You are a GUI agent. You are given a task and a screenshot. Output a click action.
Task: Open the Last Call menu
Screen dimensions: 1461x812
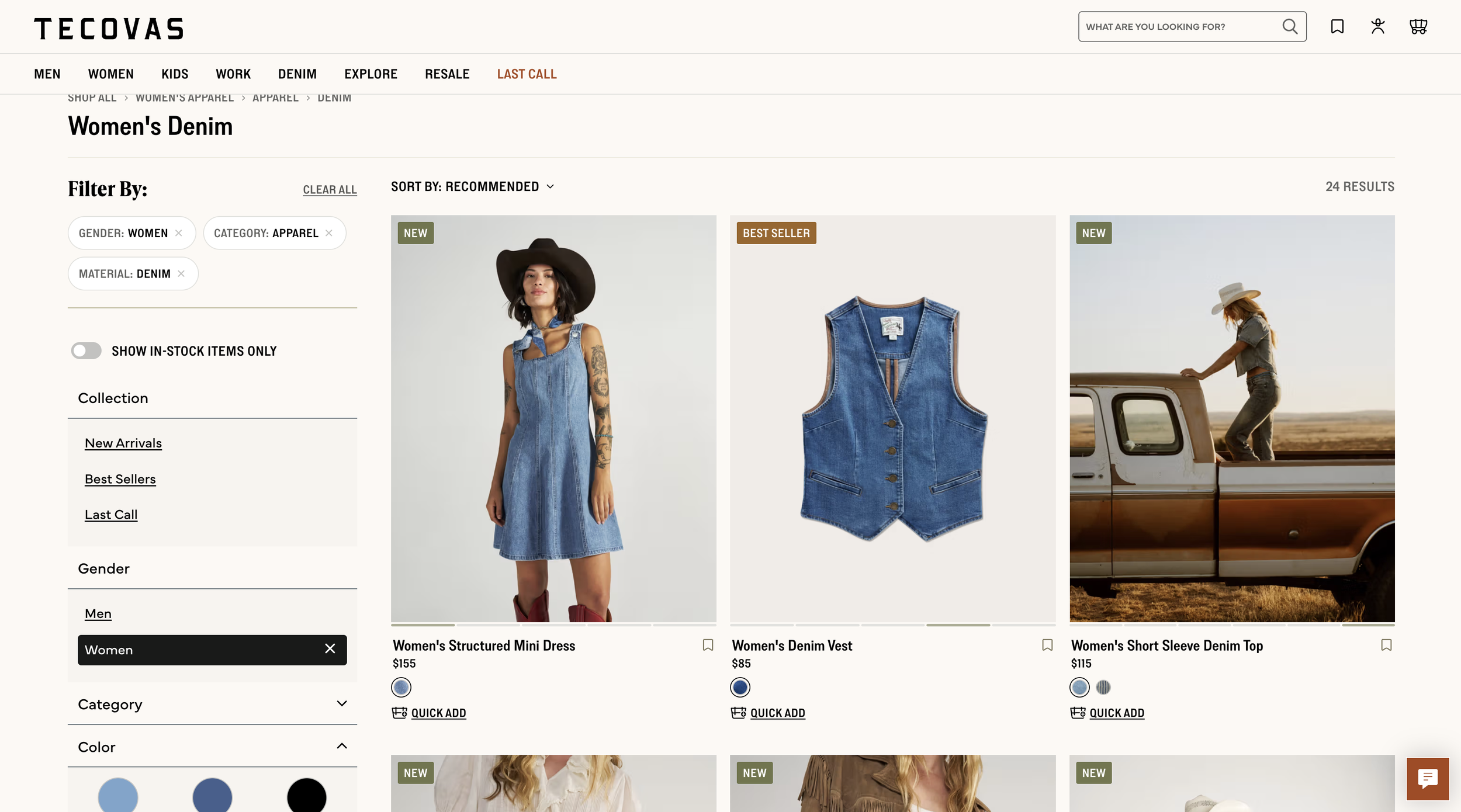[x=527, y=74]
